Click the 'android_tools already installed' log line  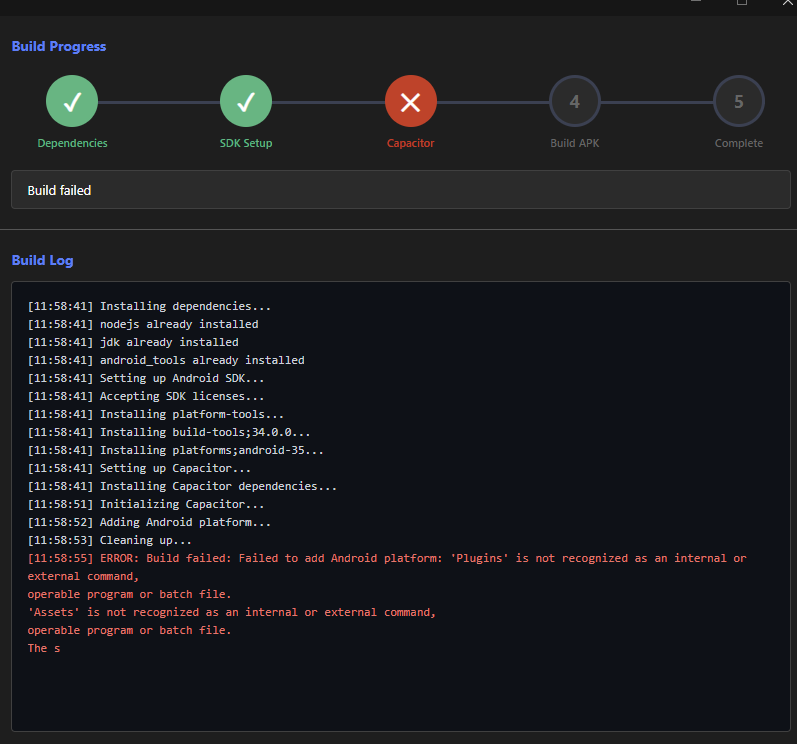(166, 360)
